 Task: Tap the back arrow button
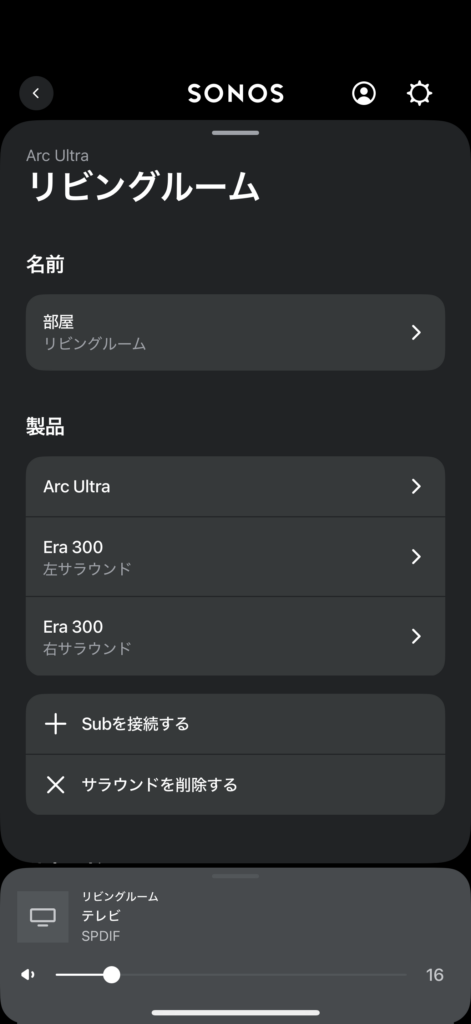click(36, 93)
